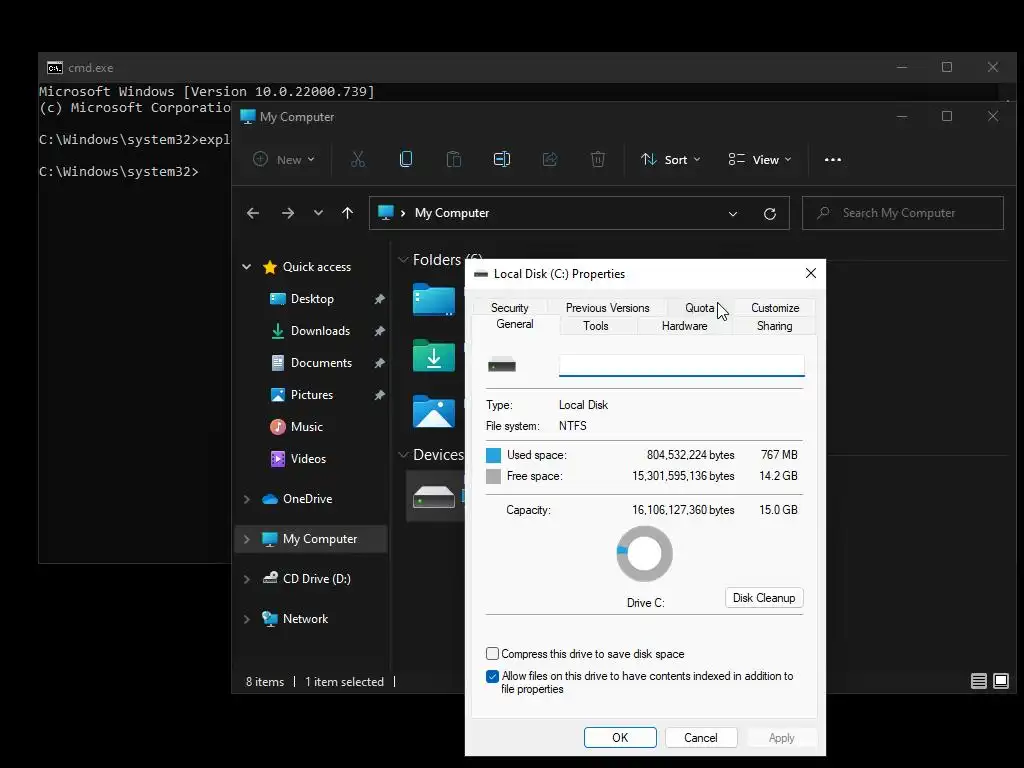Unpin Pictures using its pin icon
1024x768 pixels.
coord(379,395)
